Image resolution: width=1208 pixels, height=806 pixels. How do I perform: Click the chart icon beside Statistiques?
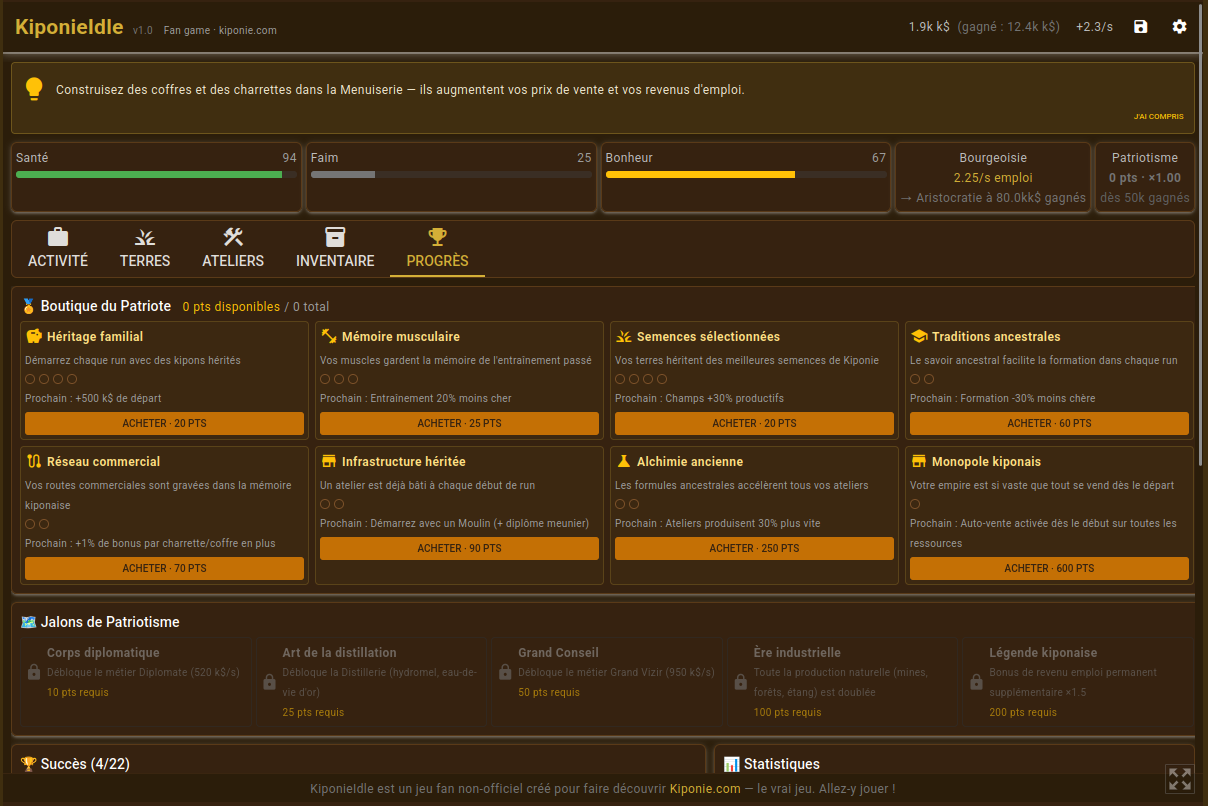(x=731, y=764)
